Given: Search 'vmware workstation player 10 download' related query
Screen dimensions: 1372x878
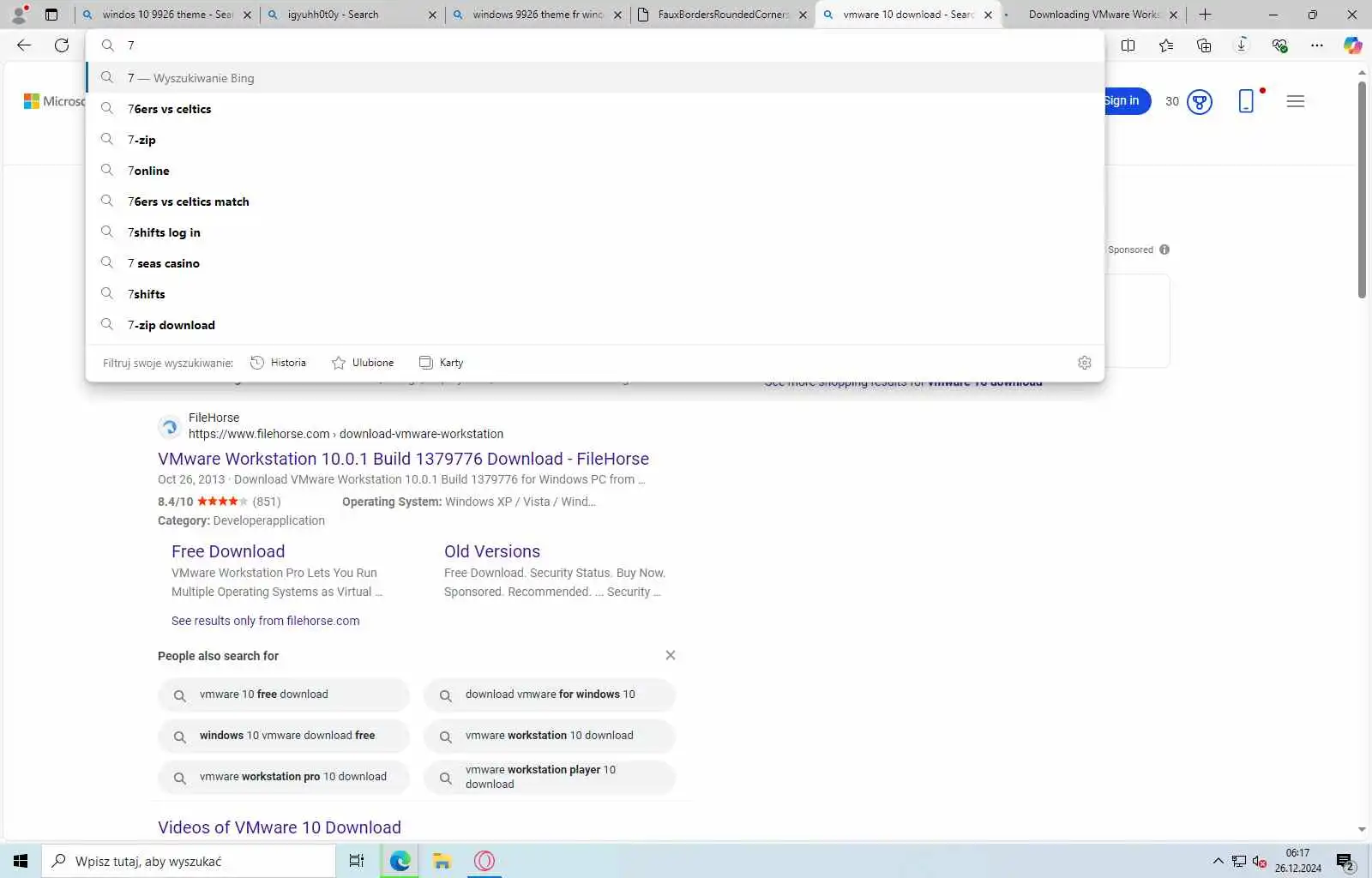Looking at the screenshot, I should coord(550,777).
